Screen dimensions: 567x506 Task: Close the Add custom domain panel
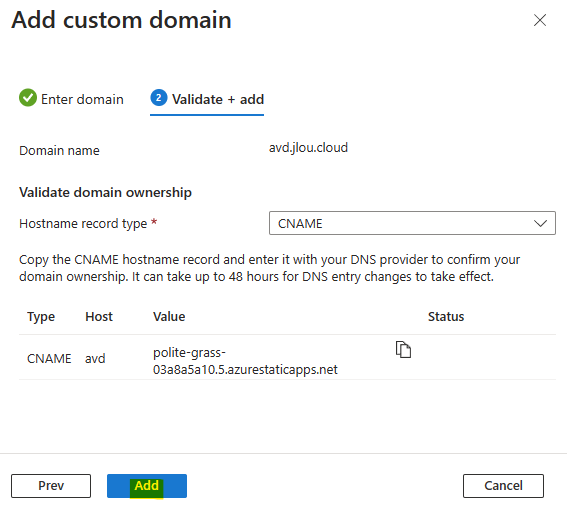(540, 20)
